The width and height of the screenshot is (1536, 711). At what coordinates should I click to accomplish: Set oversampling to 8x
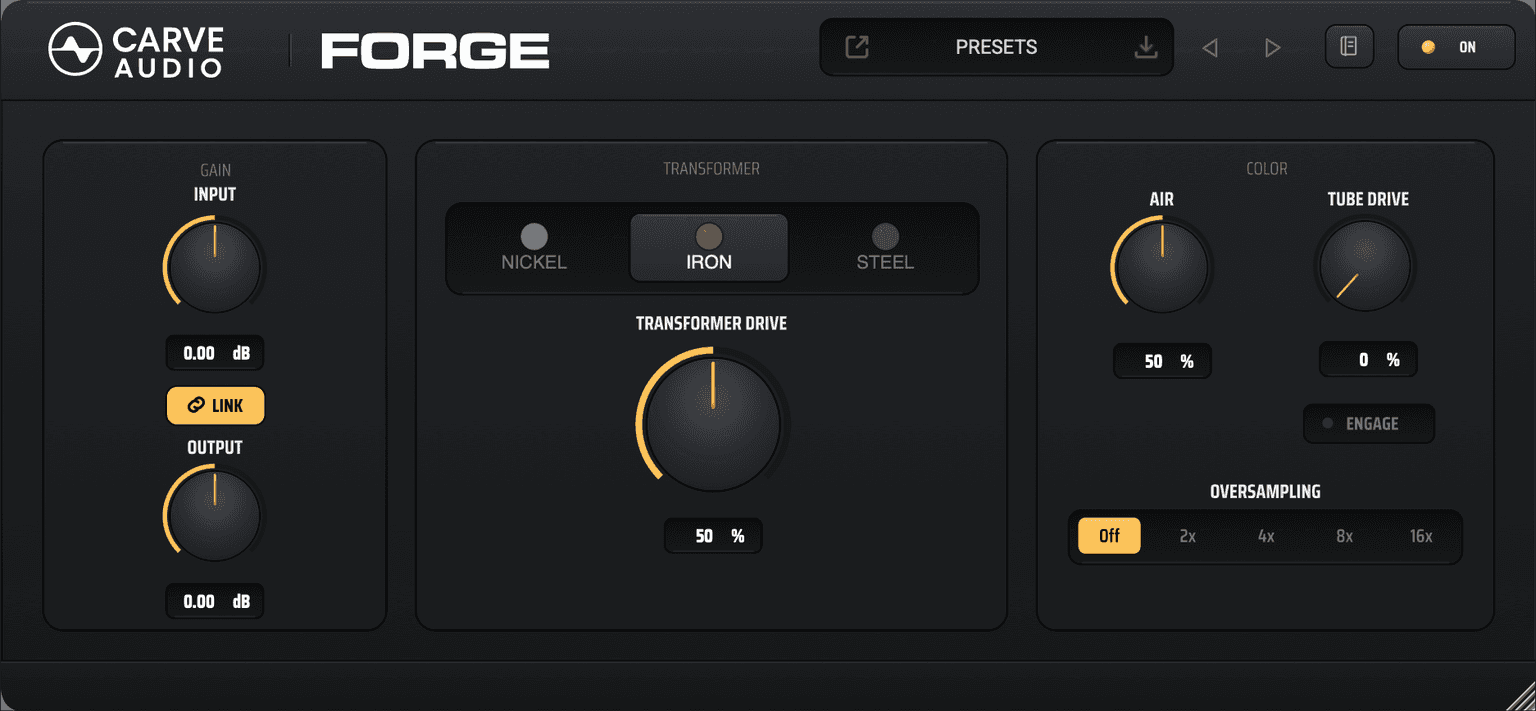1344,536
